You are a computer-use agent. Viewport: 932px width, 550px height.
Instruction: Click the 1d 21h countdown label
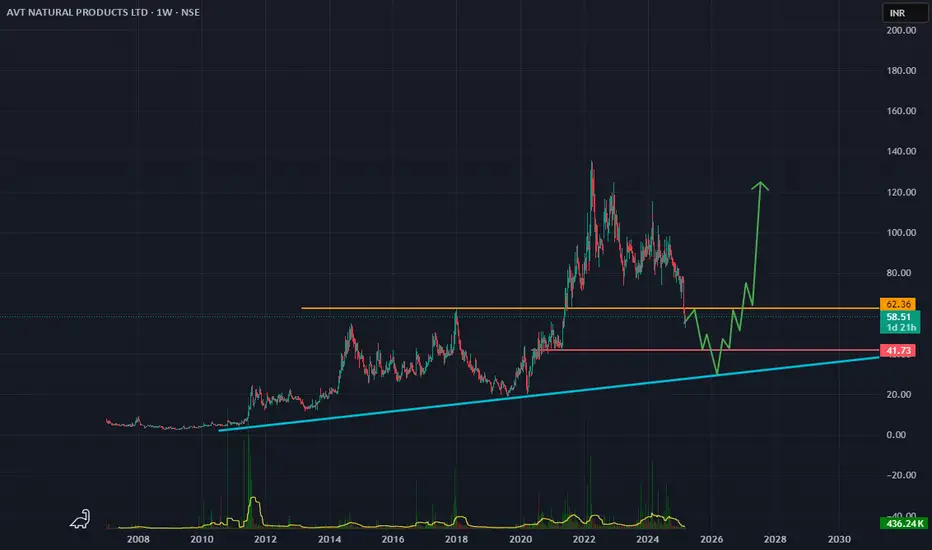(x=899, y=328)
